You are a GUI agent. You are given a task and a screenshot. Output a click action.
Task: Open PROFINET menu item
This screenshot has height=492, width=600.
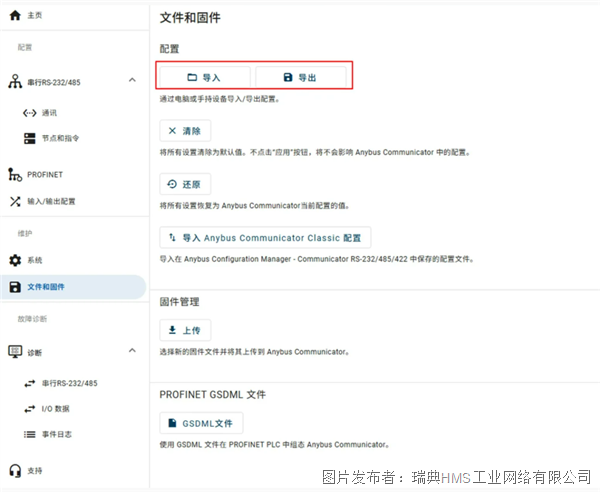(45, 175)
